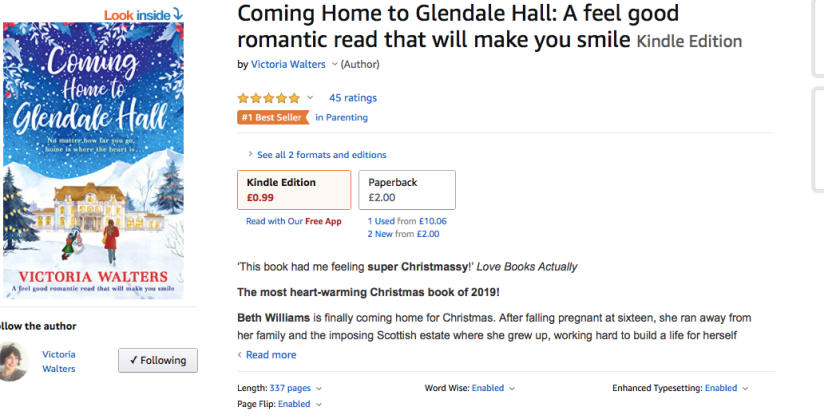
Task: Click the in Parenting category link
Action: pos(341,118)
